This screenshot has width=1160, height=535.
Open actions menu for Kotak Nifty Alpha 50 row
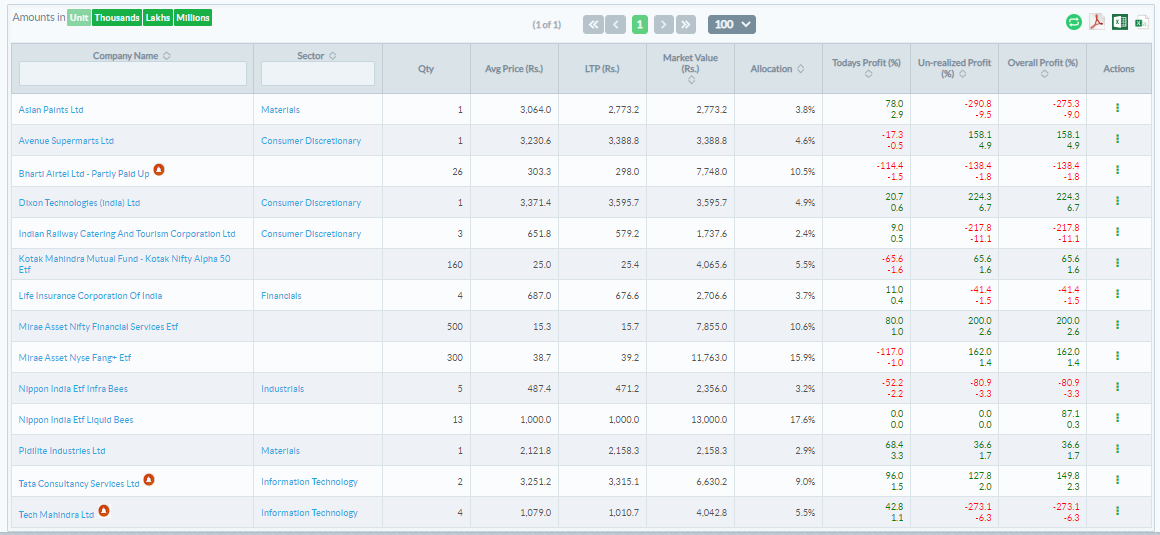[1117, 263]
